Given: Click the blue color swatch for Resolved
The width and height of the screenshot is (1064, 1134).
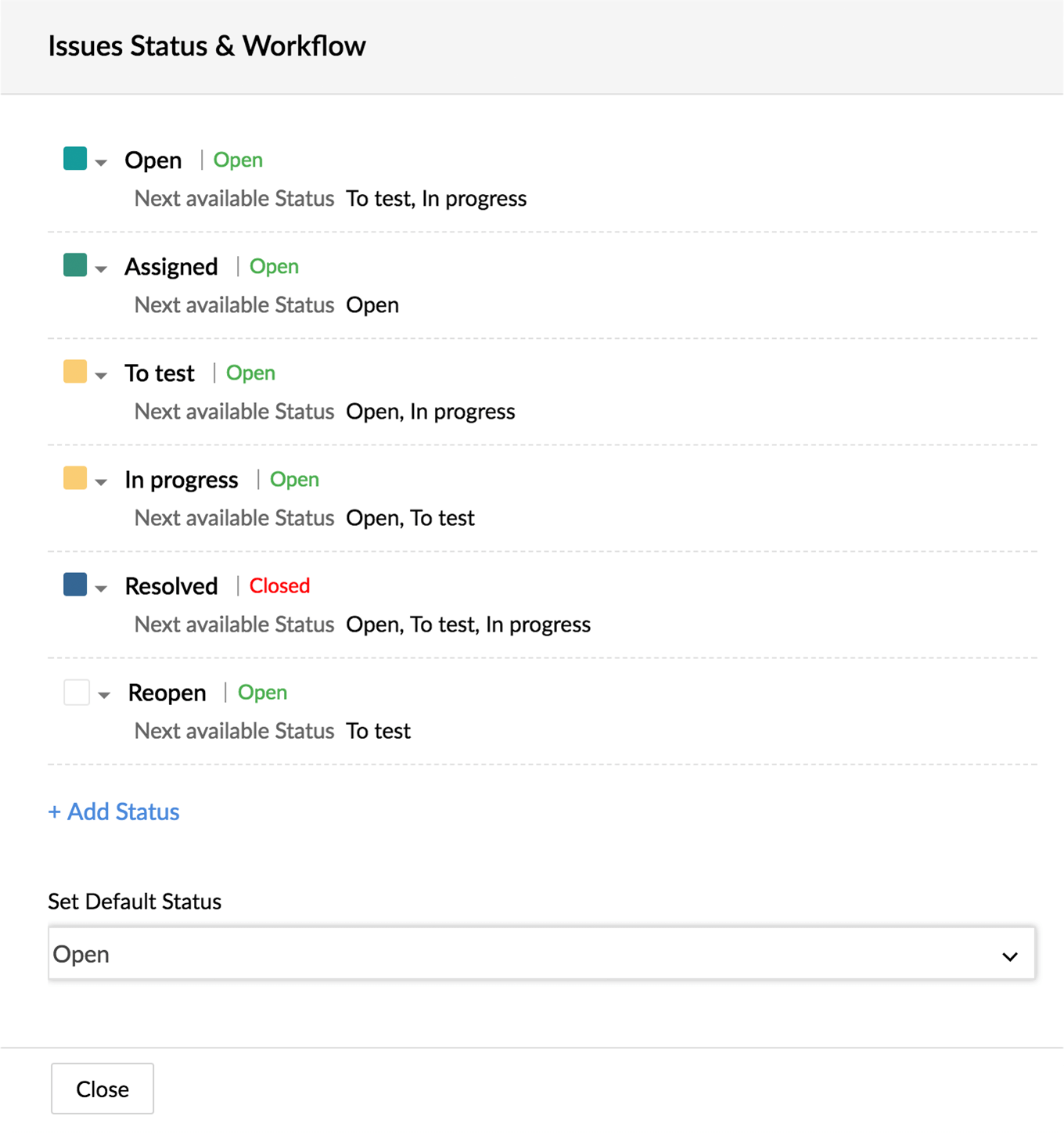Looking at the screenshot, I should pos(75,584).
